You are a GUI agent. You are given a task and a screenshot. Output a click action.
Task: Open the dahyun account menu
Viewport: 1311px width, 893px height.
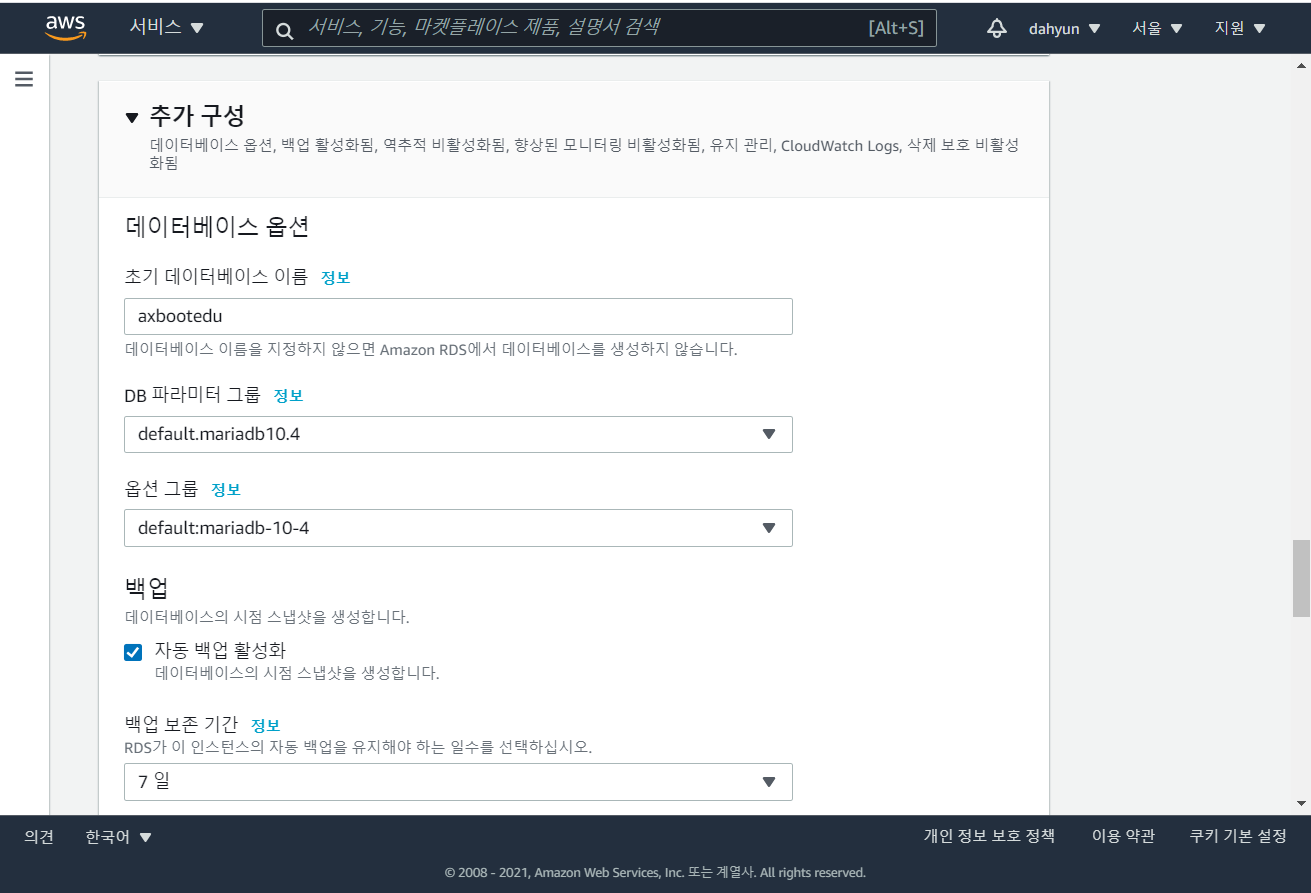coord(1065,29)
